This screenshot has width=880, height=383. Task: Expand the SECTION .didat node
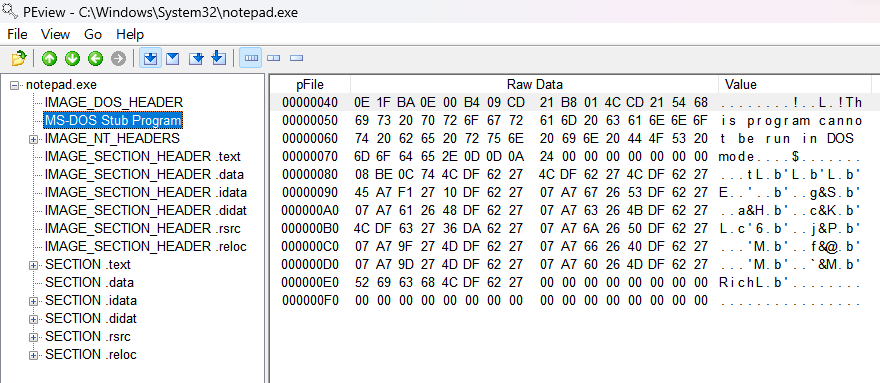(x=34, y=318)
